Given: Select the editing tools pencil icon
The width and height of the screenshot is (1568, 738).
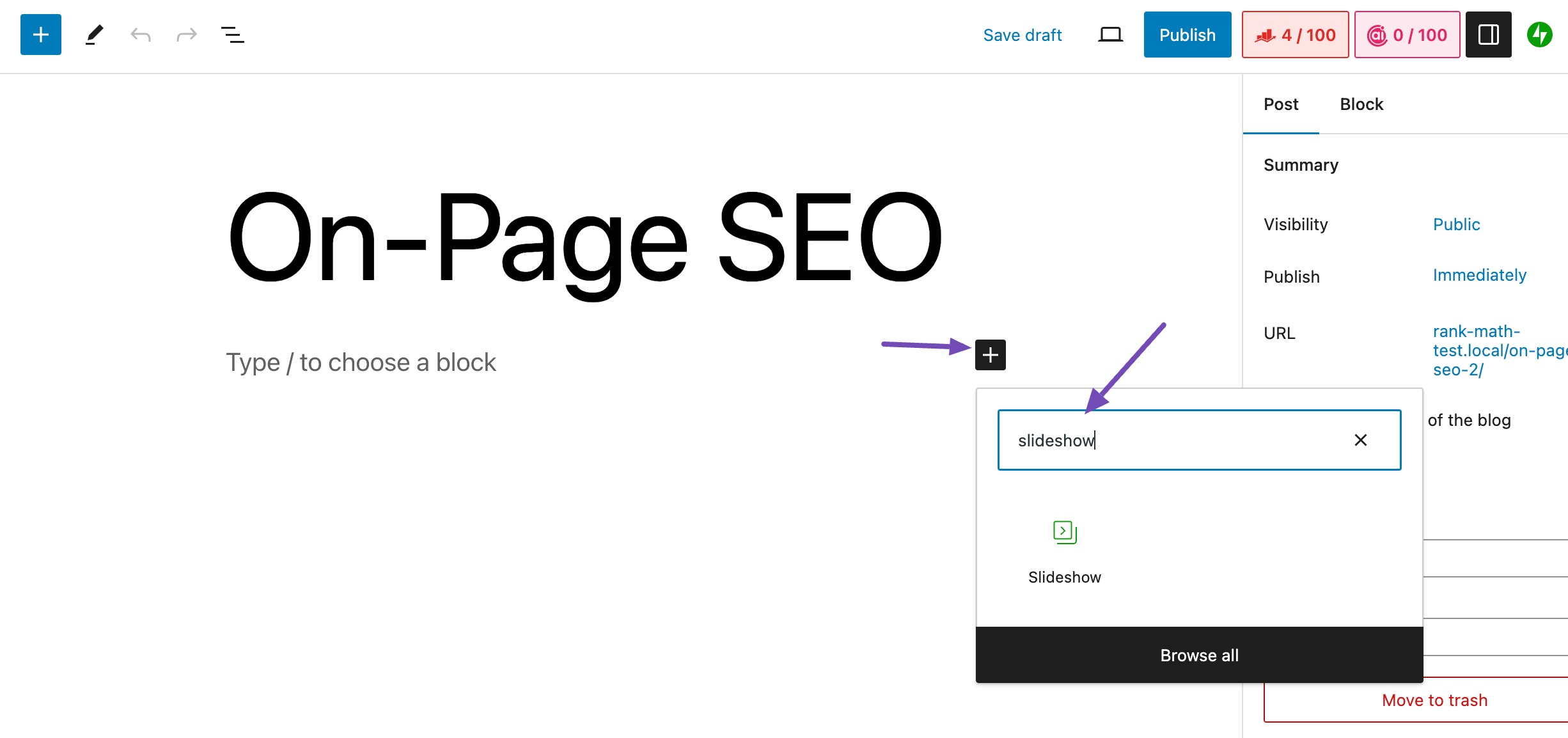Looking at the screenshot, I should click(x=94, y=35).
